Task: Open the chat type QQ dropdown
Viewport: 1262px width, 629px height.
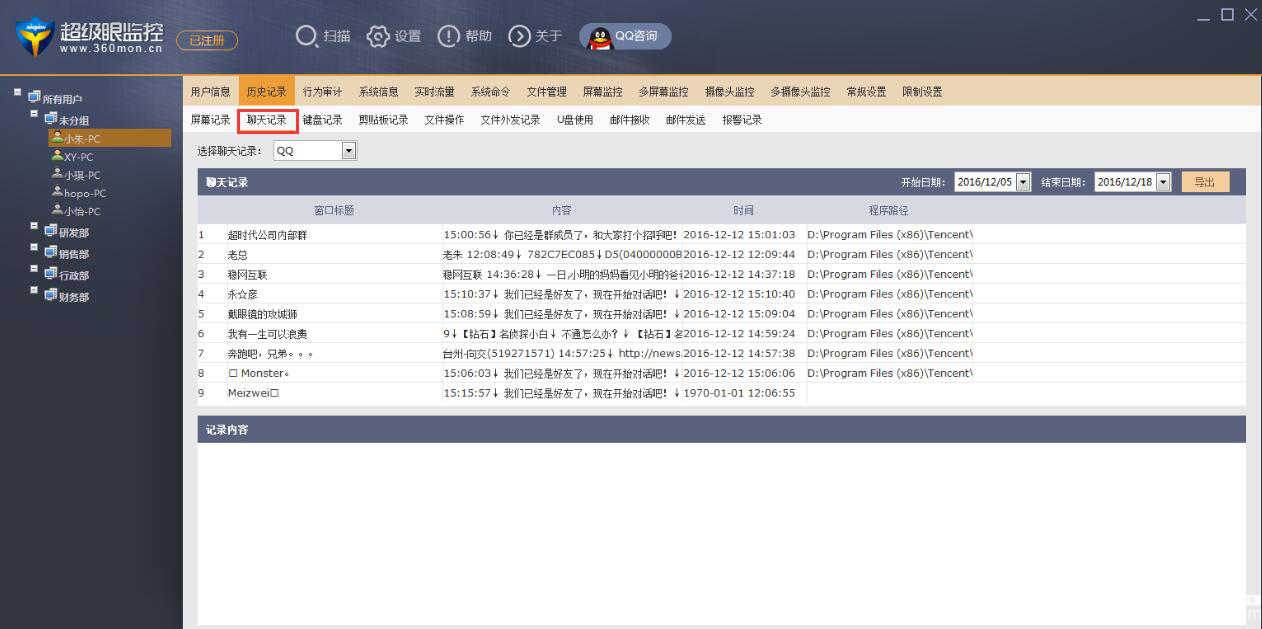Action: pos(349,151)
